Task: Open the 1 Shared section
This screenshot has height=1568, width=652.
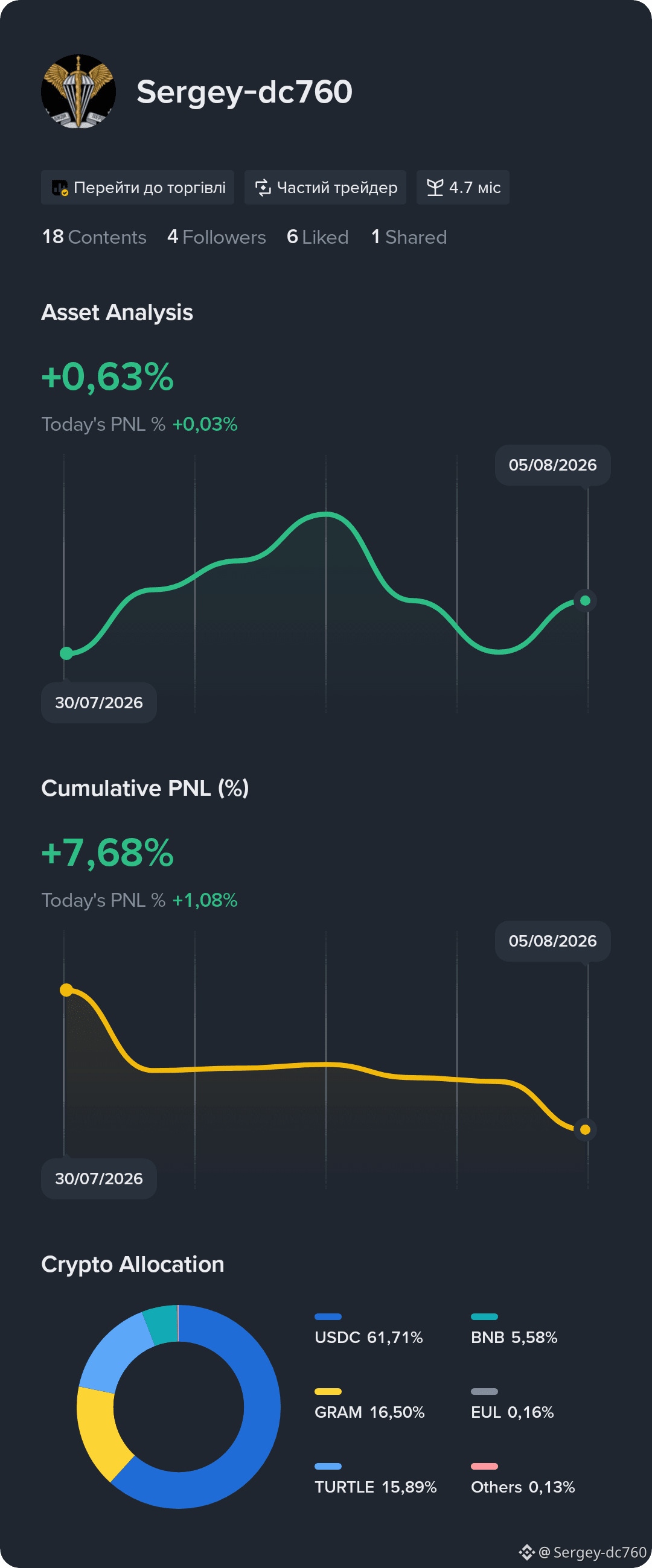Action: tap(409, 236)
